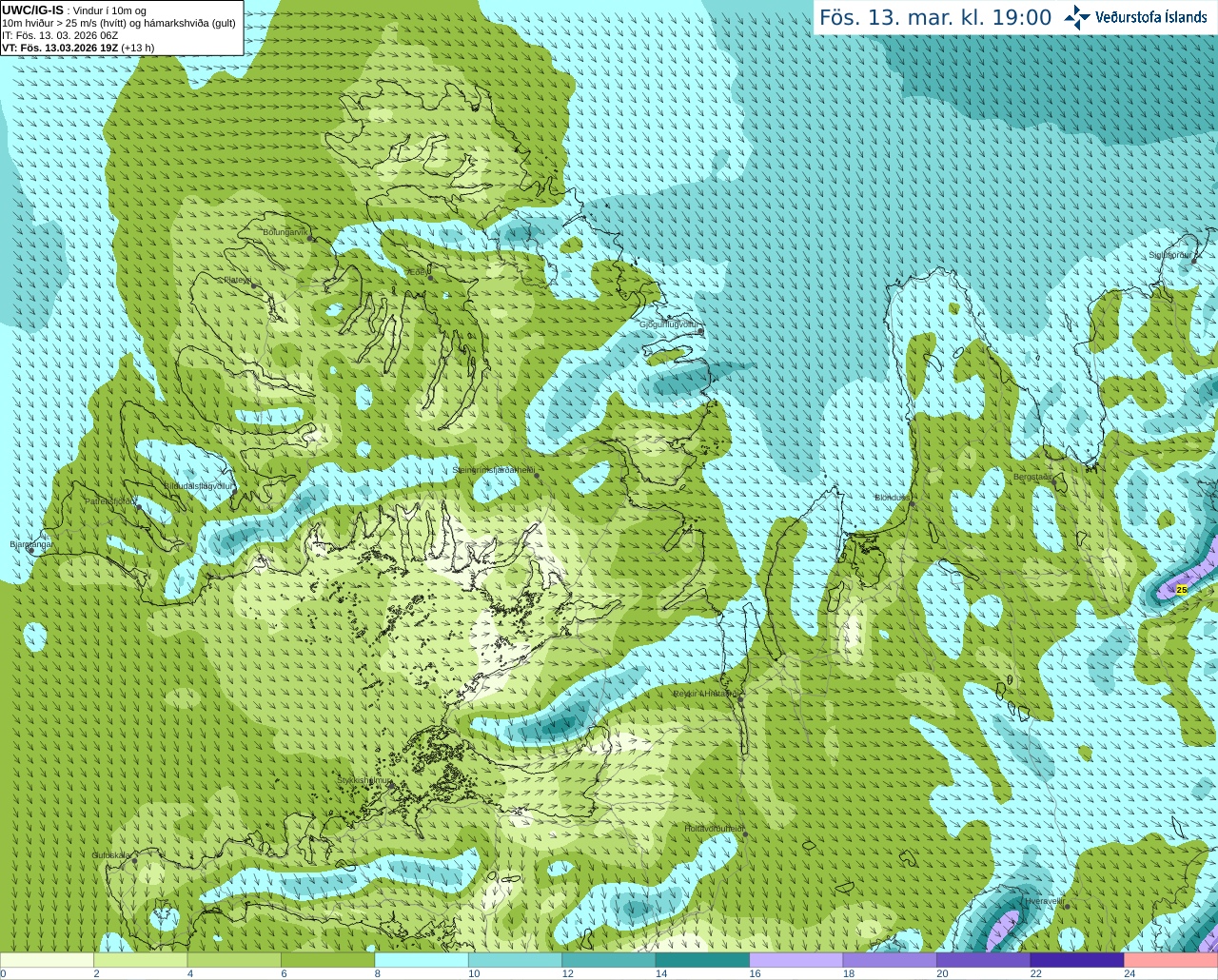Click the legend scale value 16
1218x980 pixels.
click(x=756, y=973)
